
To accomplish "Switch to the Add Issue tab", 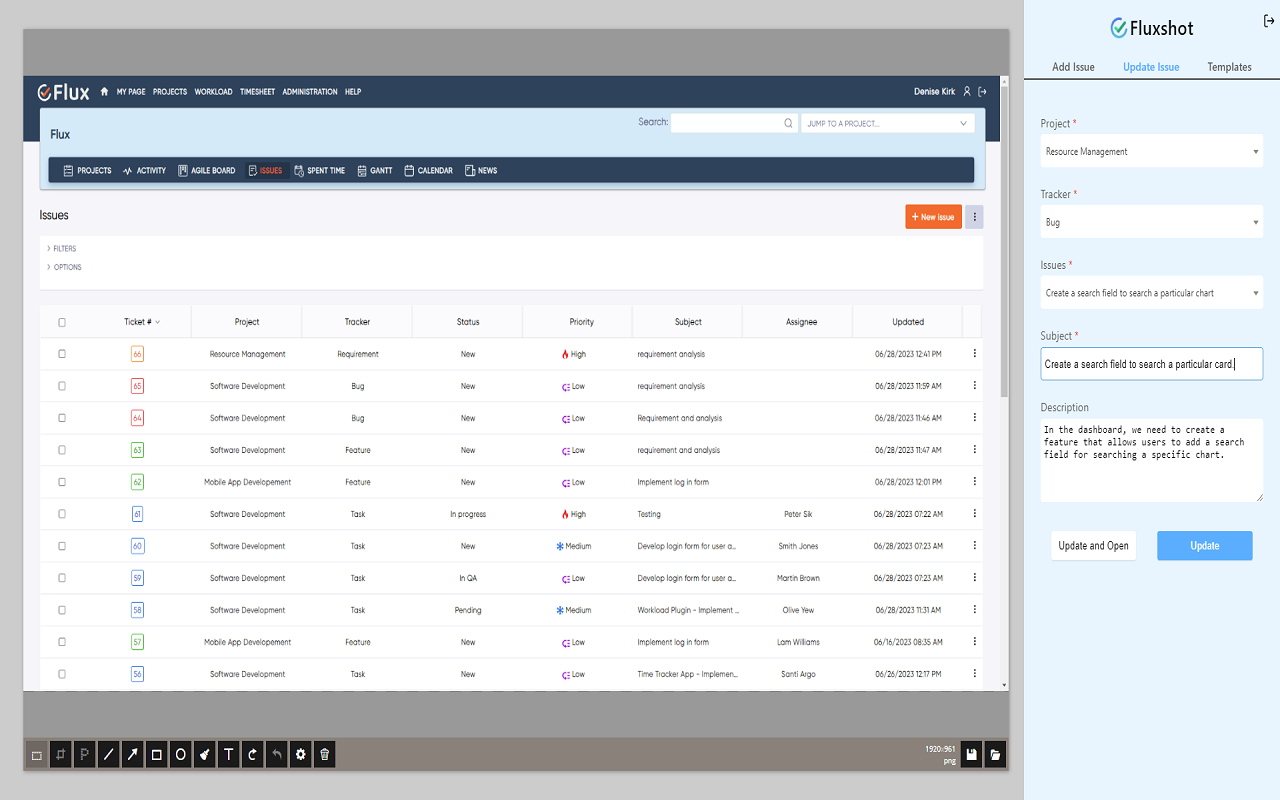I will [x=1073, y=67].
